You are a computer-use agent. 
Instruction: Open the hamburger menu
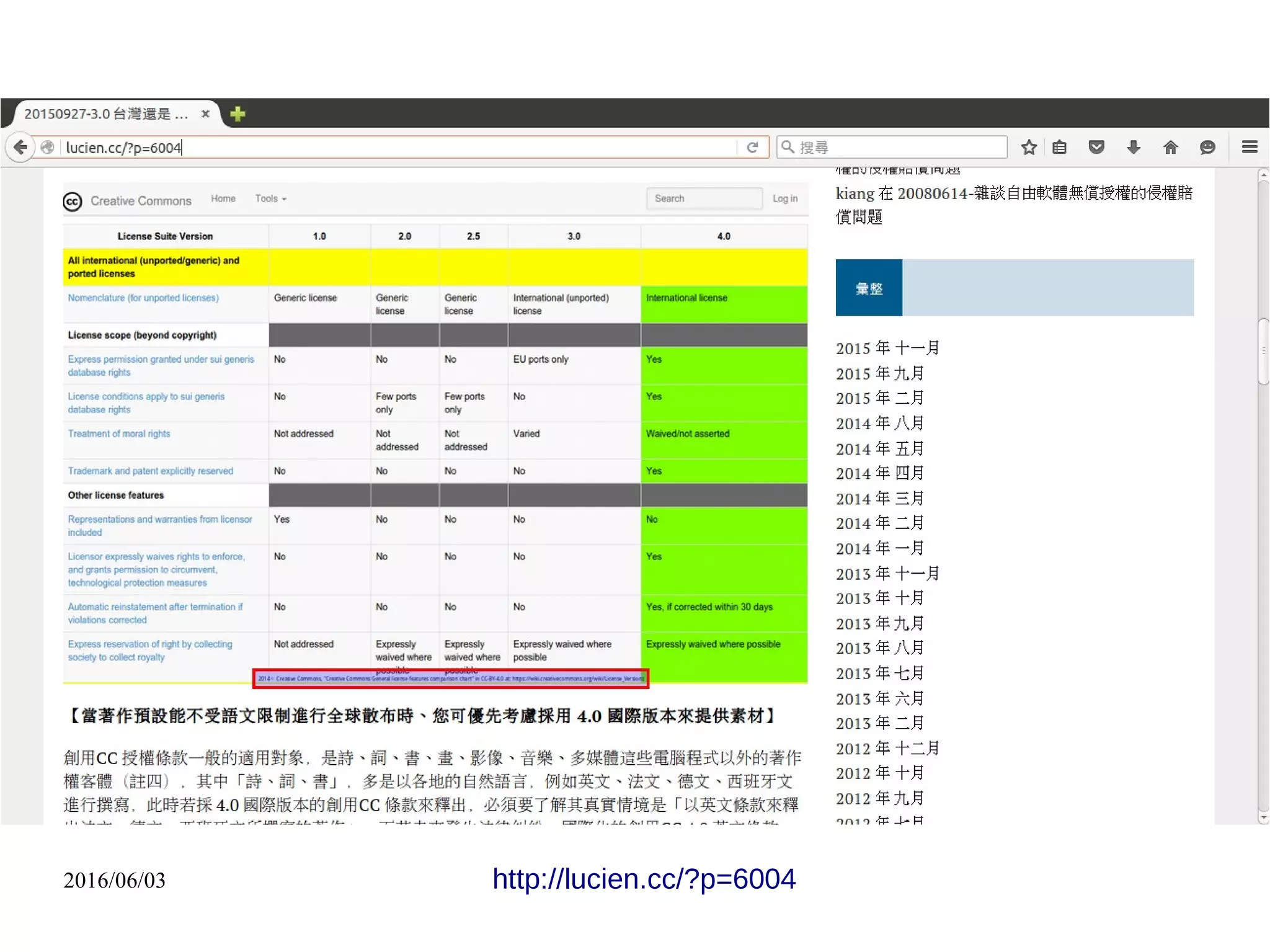point(1249,147)
